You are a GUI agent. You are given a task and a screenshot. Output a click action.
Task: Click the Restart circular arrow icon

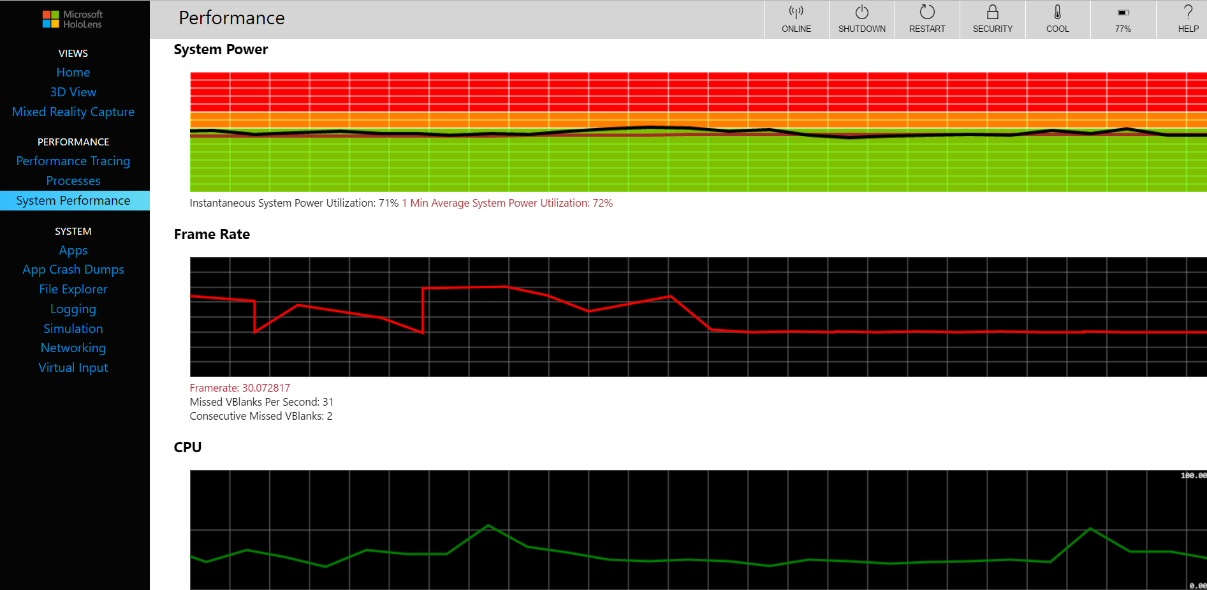point(927,12)
